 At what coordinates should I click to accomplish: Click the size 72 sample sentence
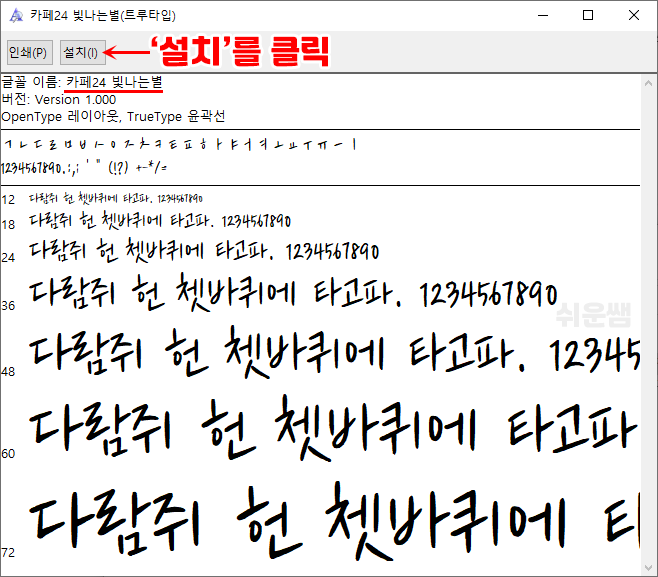[x=334, y=522]
